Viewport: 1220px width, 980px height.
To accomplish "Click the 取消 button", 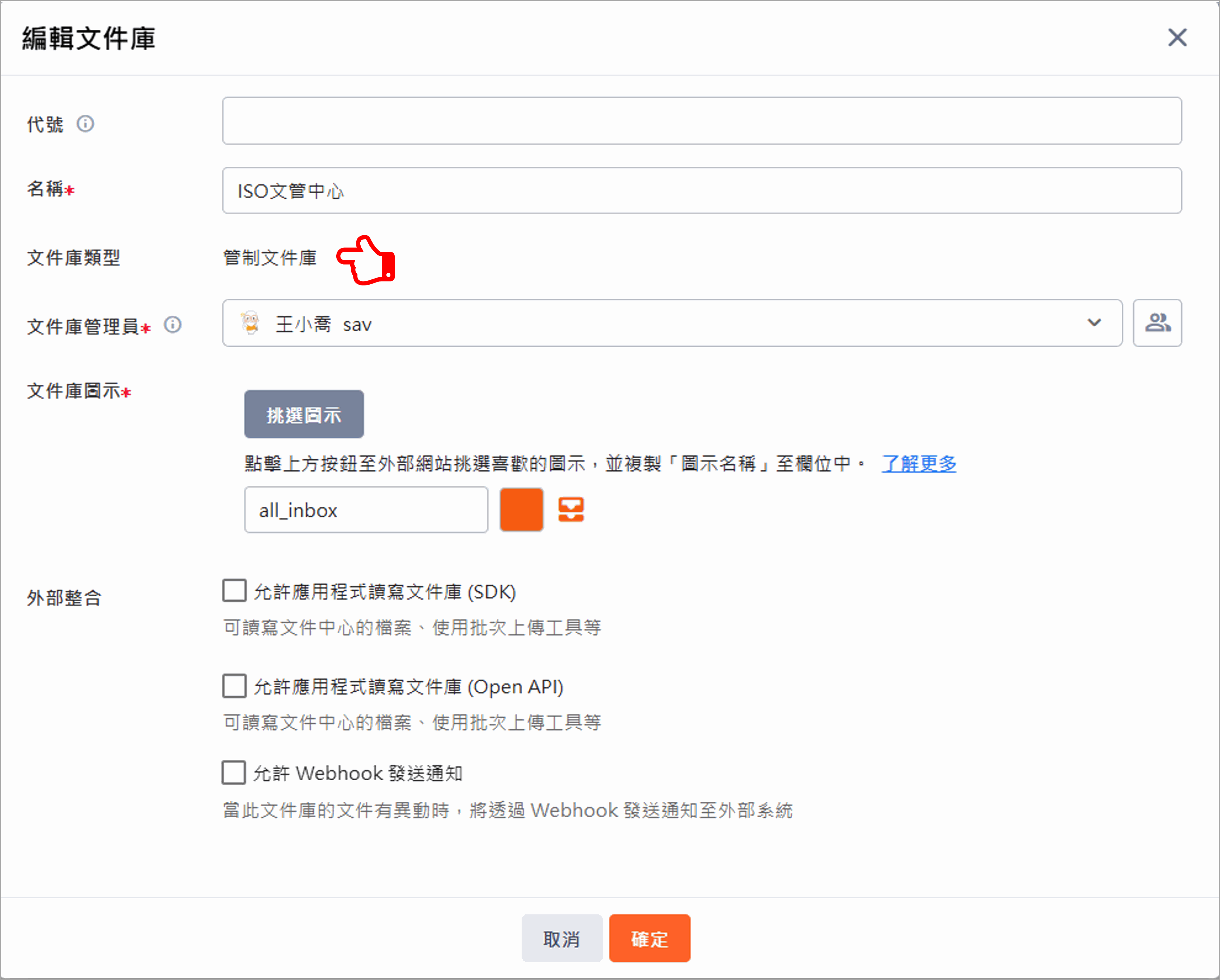I will pyautogui.click(x=561, y=938).
